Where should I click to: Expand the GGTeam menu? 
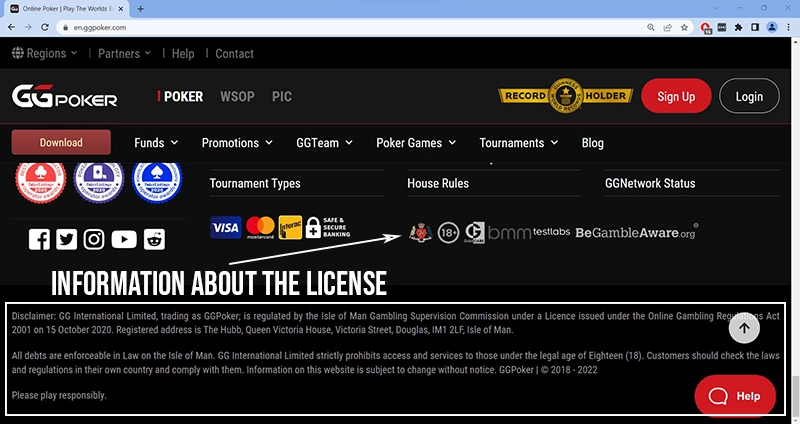[324, 143]
